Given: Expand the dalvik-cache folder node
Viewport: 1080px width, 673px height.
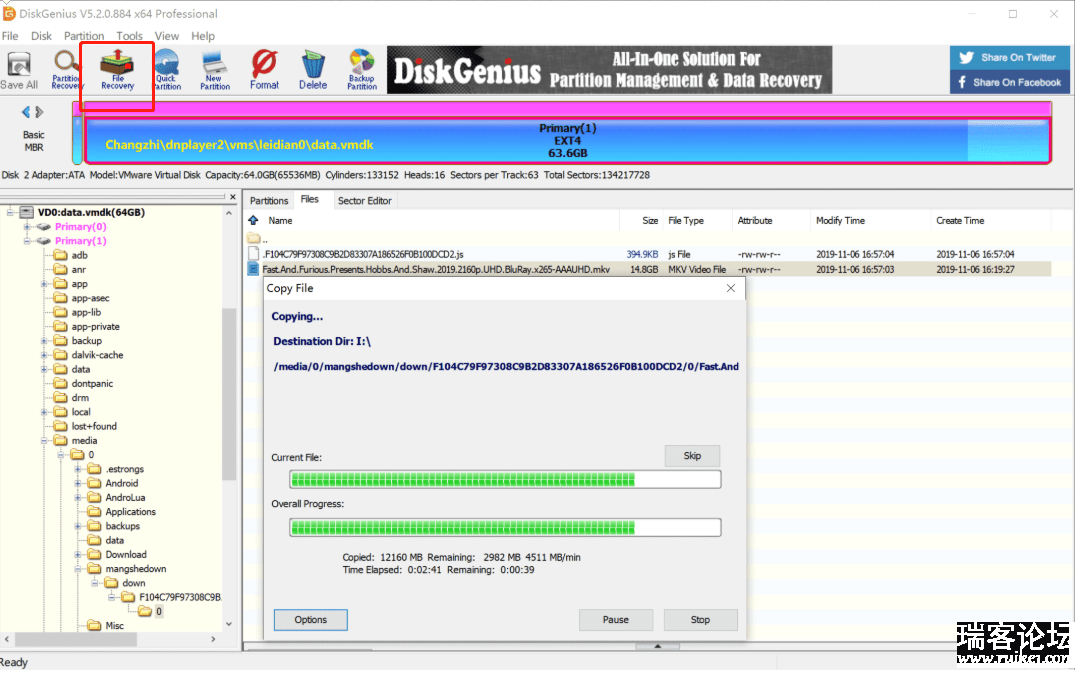Looking at the screenshot, I should 44,355.
